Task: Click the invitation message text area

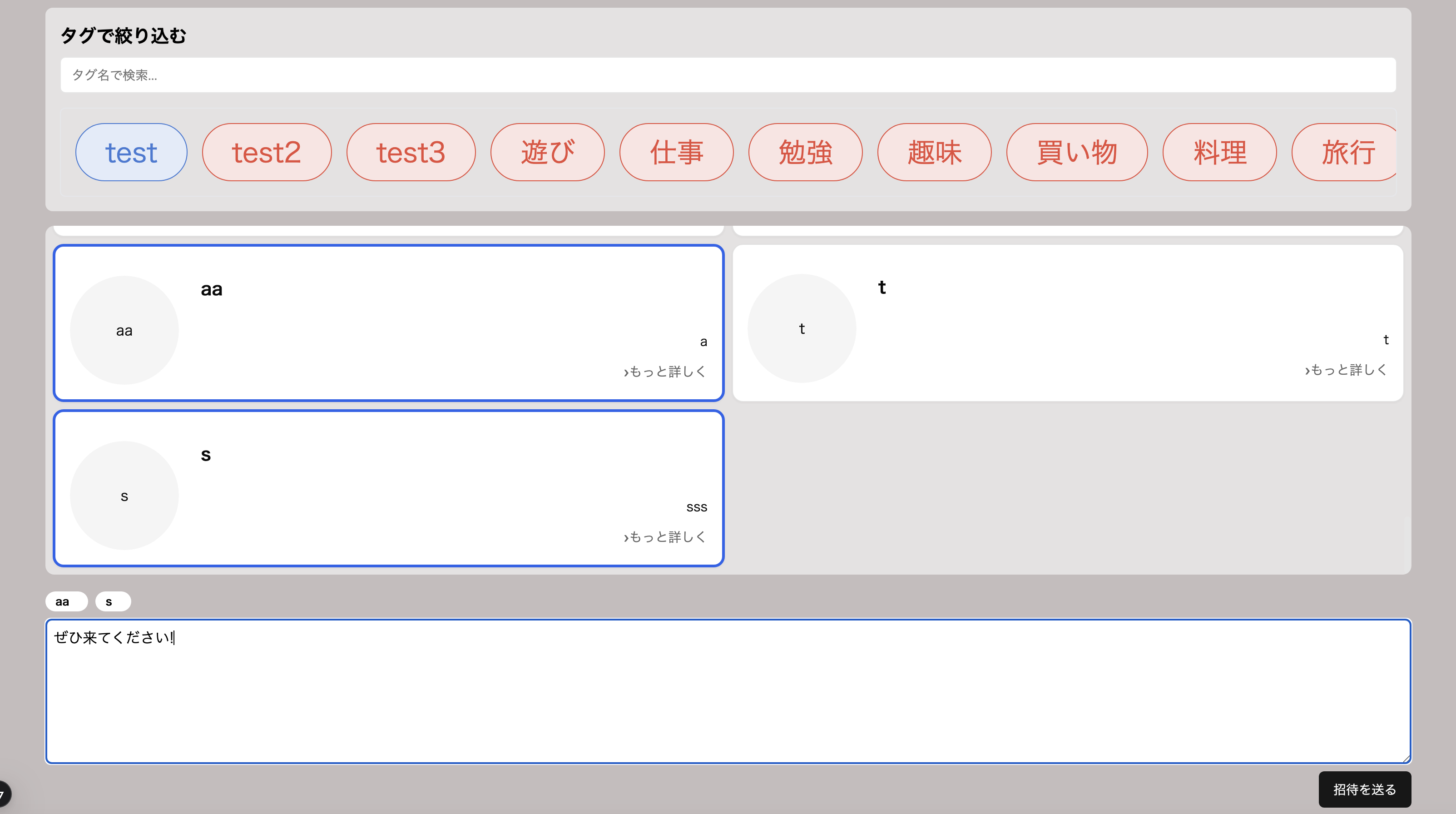Action: tap(728, 691)
